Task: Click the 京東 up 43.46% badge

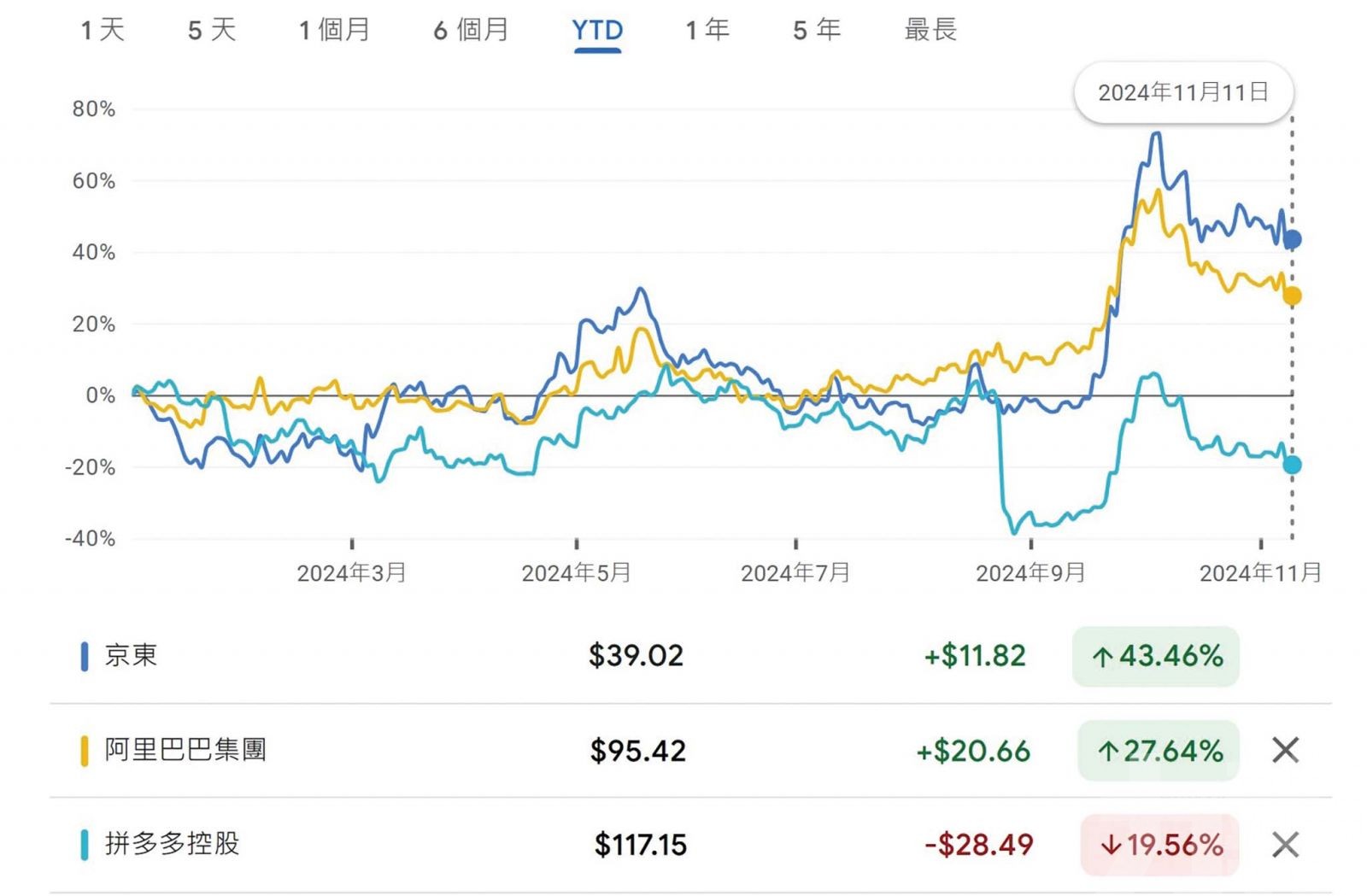Action: (x=1155, y=656)
